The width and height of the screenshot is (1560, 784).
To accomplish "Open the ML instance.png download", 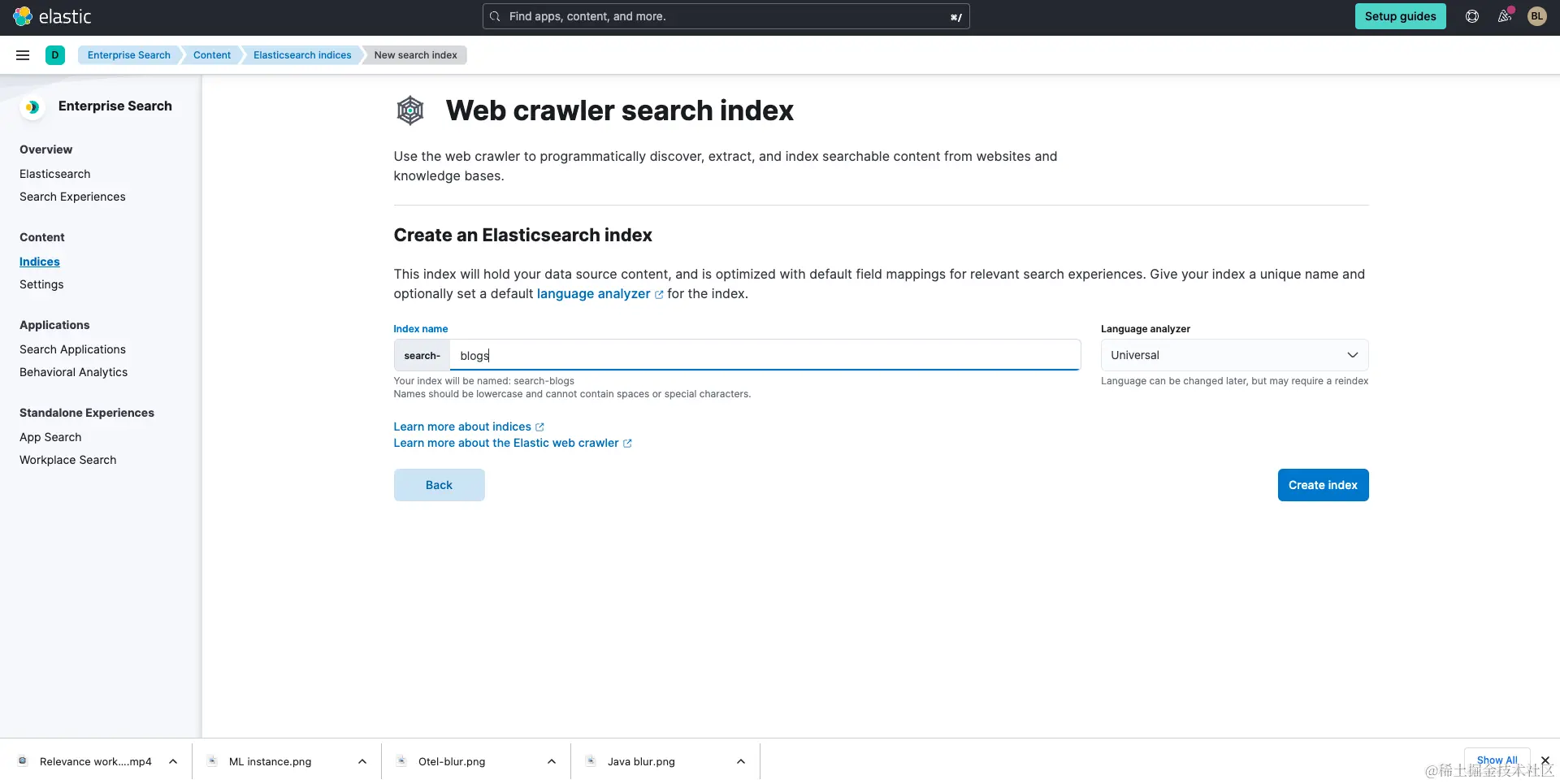I will point(270,761).
